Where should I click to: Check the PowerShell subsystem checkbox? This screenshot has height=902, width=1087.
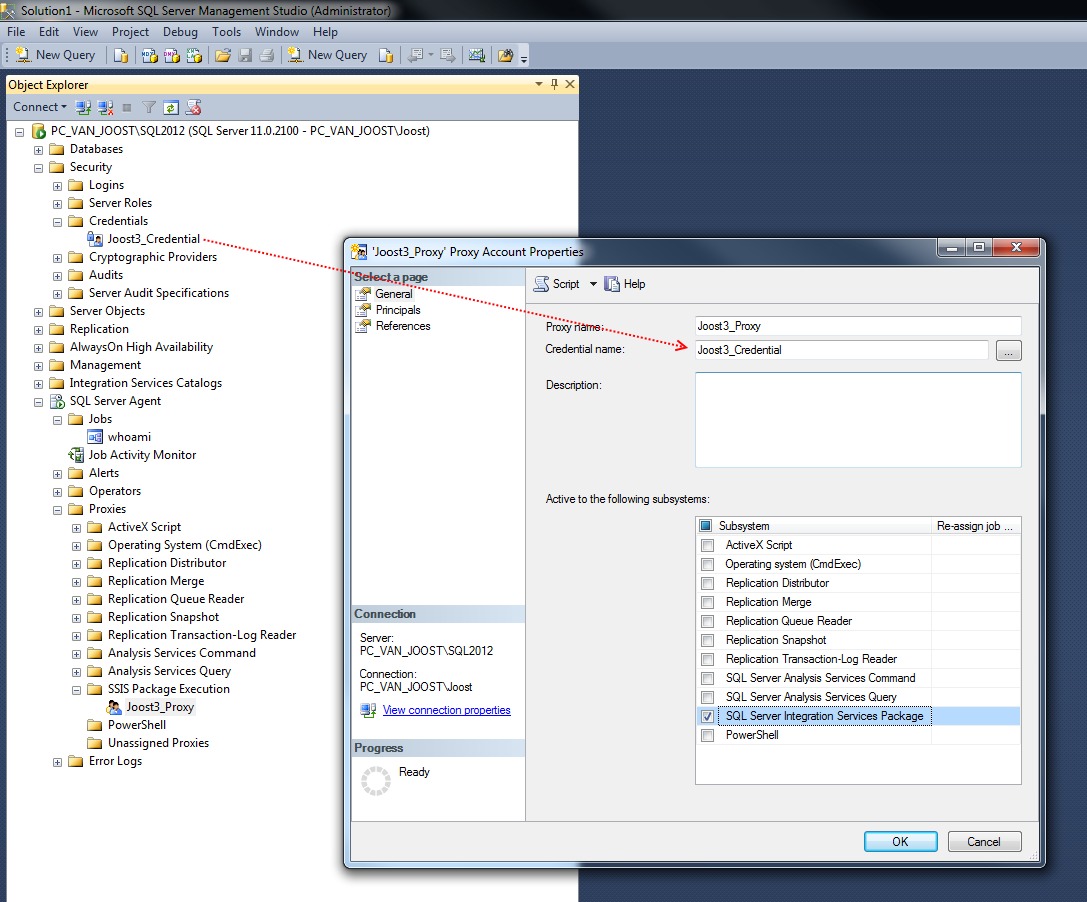coord(708,735)
